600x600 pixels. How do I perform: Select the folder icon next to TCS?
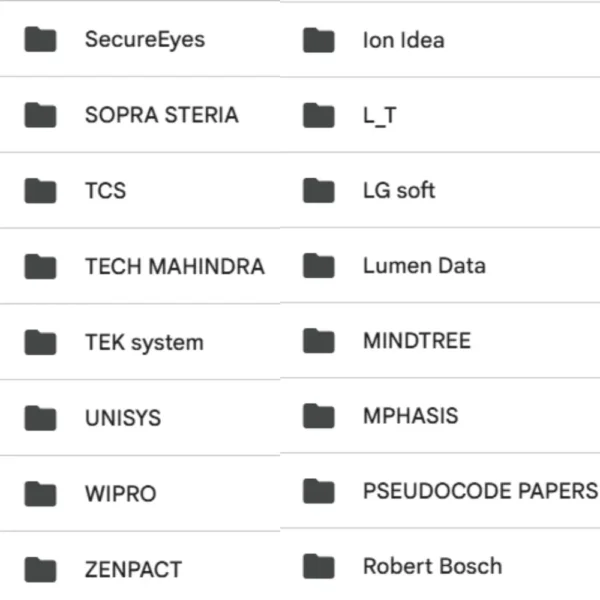40,191
